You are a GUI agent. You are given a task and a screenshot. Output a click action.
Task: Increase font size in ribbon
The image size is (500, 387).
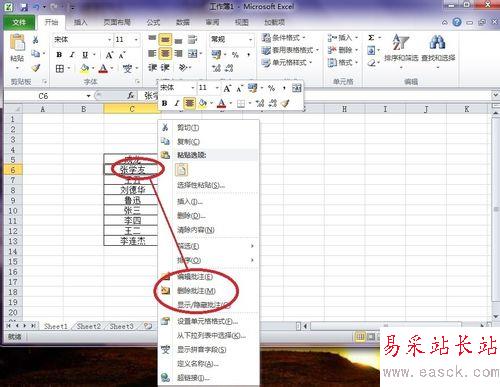point(109,55)
